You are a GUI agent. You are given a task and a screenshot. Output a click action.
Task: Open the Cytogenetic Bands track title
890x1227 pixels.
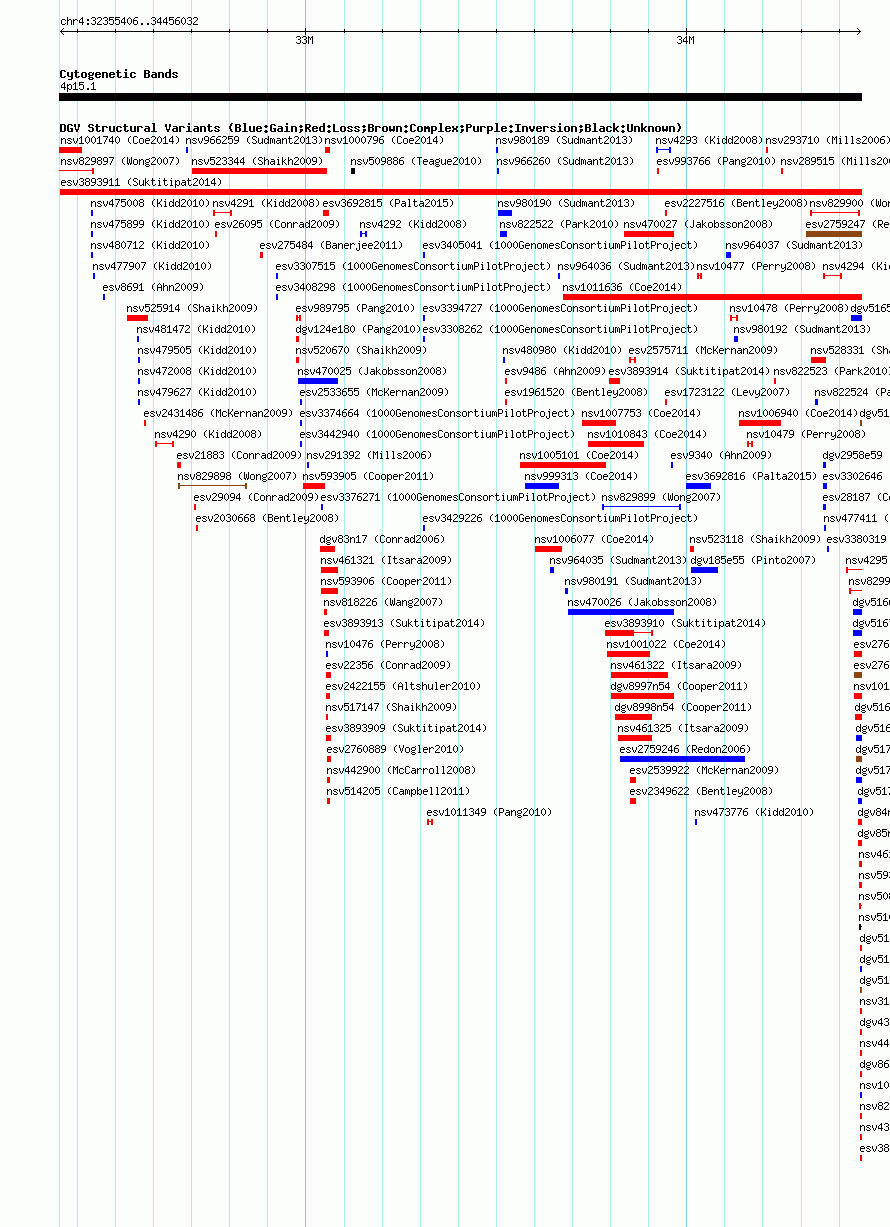point(119,74)
